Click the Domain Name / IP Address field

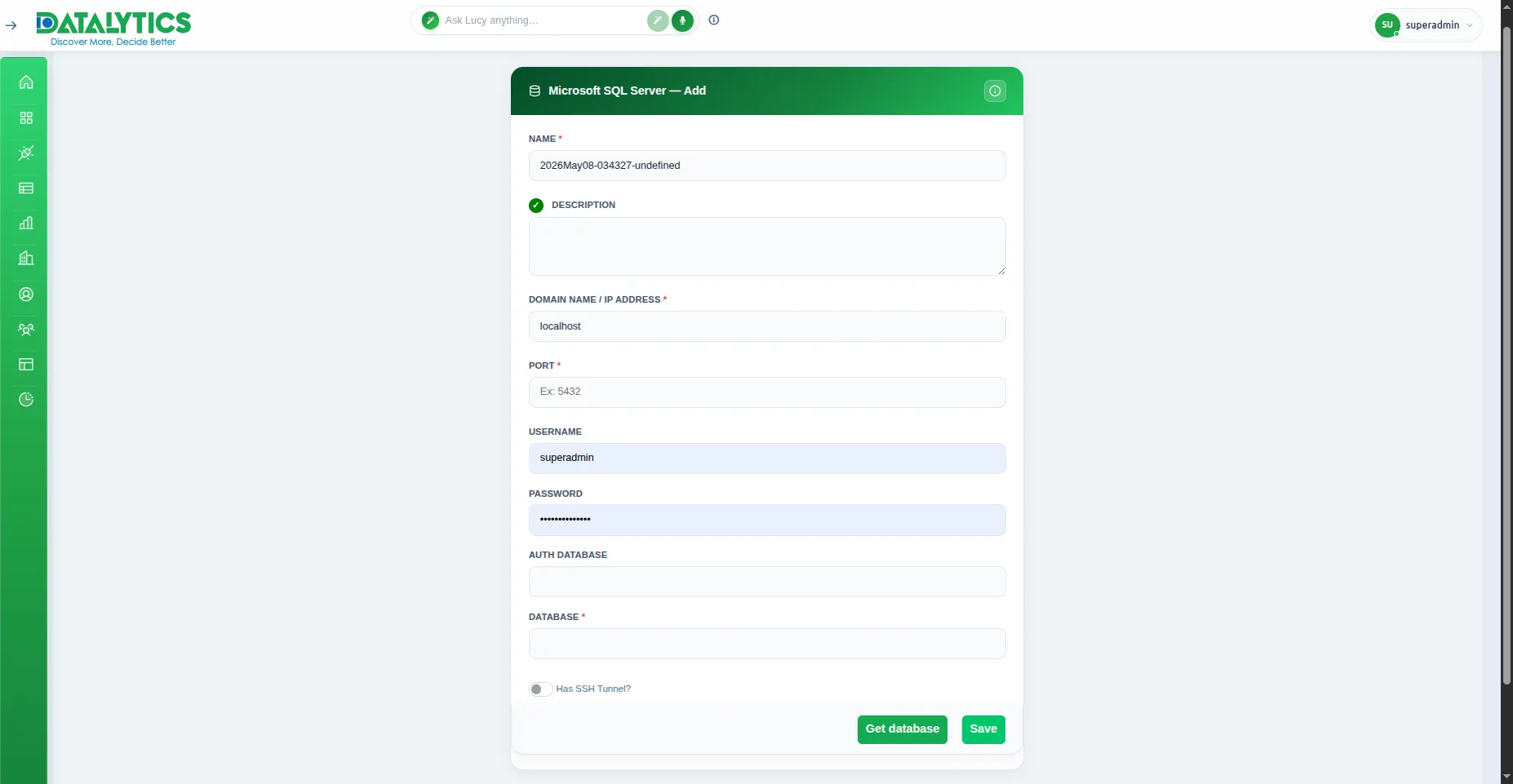pos(767,326)
